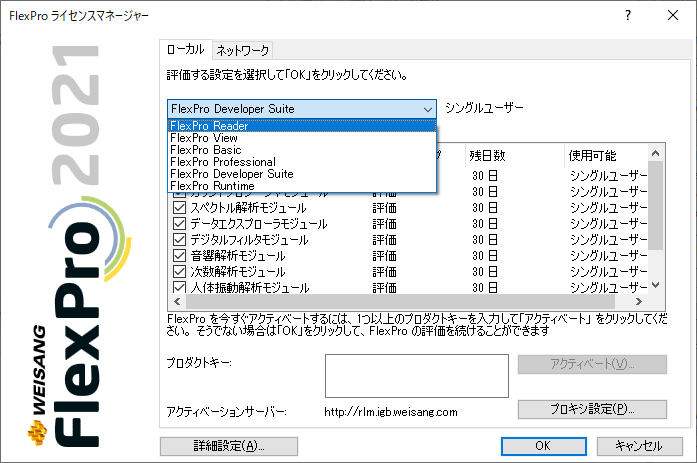
Task: Open 詳細設定(A)... dialog
Action: [x=229, y=446]
